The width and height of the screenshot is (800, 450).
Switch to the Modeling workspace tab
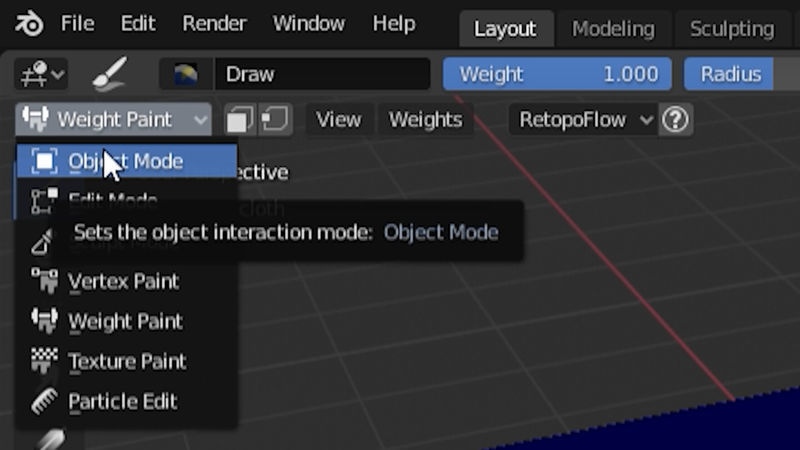[613, 29]
